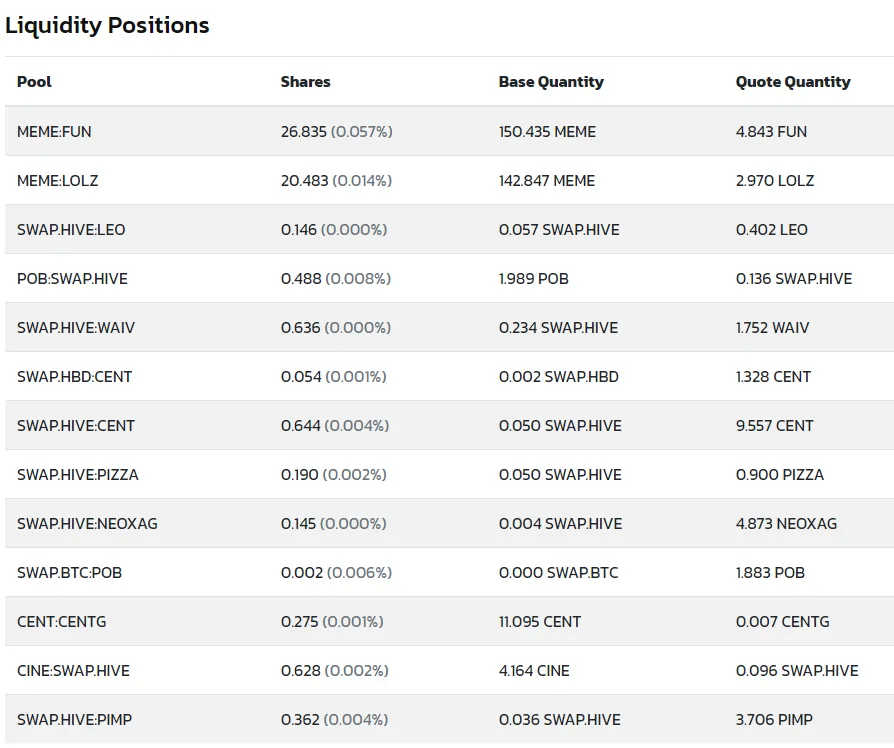Viewport: 894px width, 748px height.
Task: Open the CENT:CENTG pool entry
Action: [62, 622]
